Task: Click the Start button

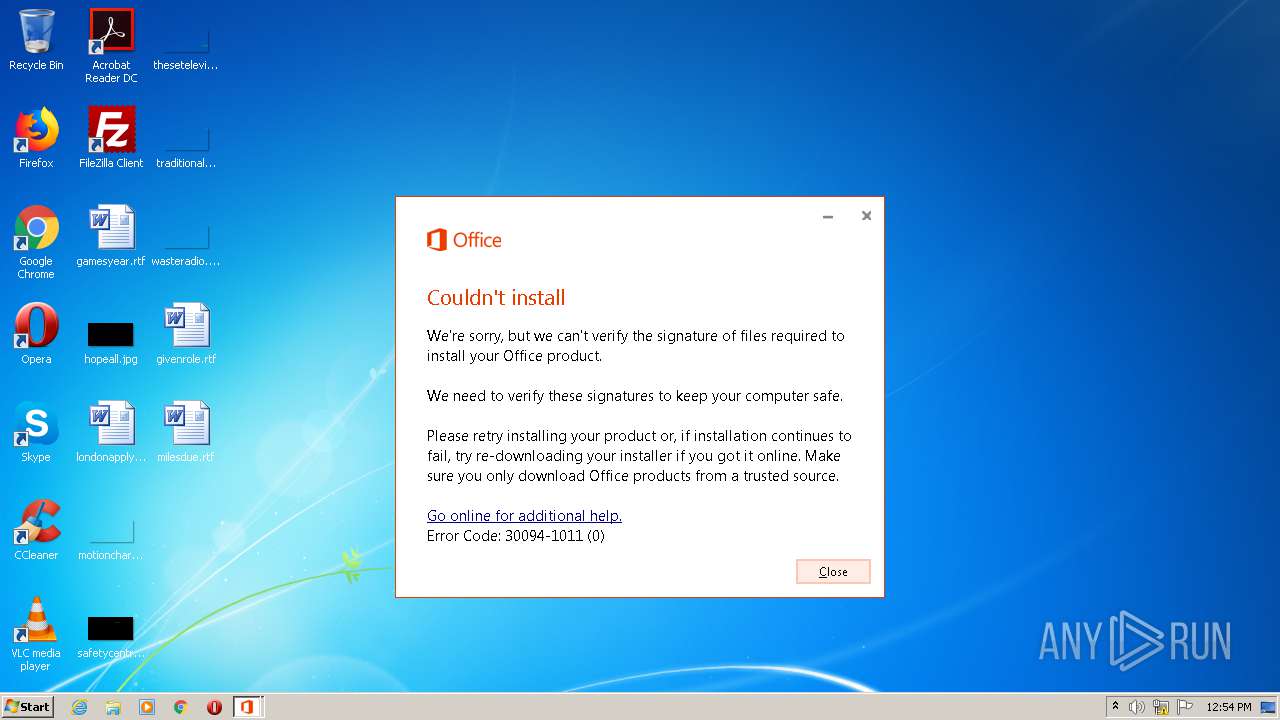Action: [x=27, y=707]
